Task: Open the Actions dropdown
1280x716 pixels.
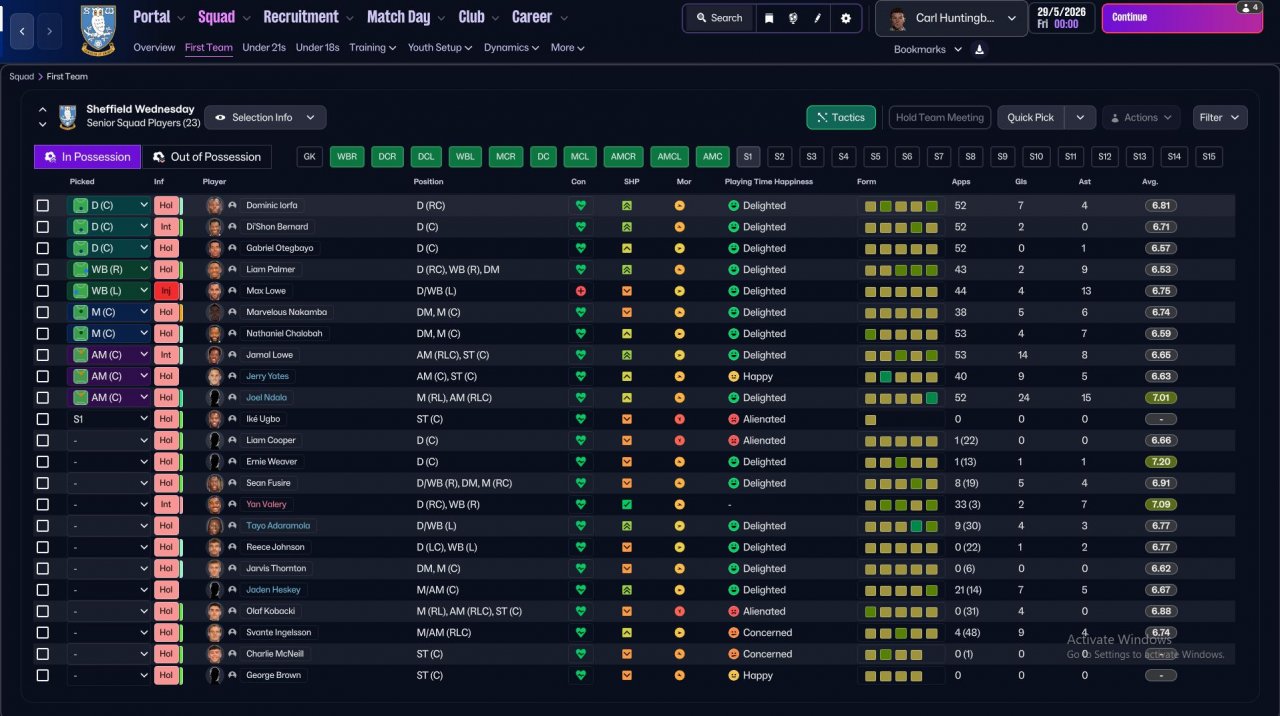Action: [1141, 117]
